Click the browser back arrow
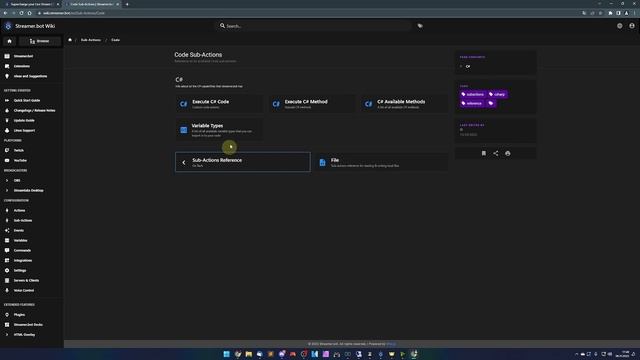640x360 pixels. point(5,13)
